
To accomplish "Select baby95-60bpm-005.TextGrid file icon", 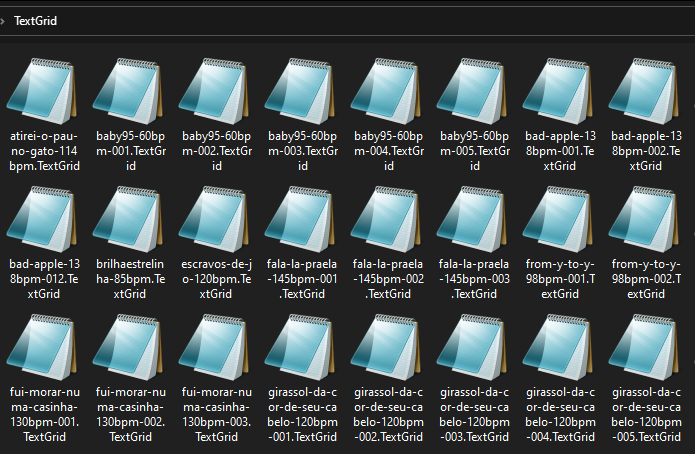I will (473, 90).
